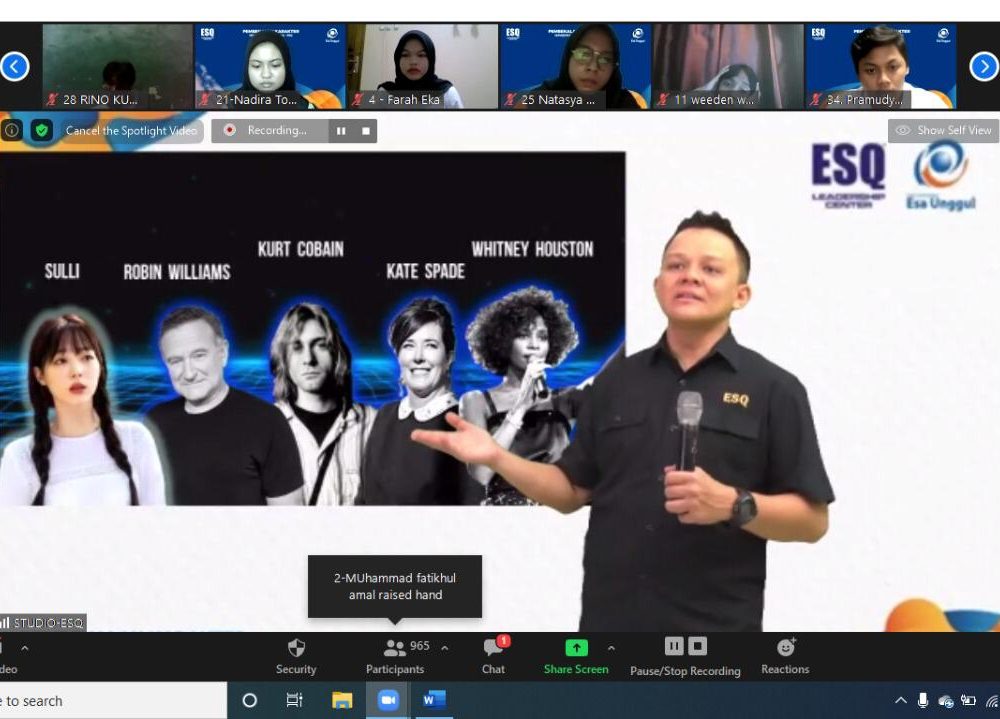Pause recording using the top recording bar
The width and height of the screenshot is (1000, 719).
point(341,131)
